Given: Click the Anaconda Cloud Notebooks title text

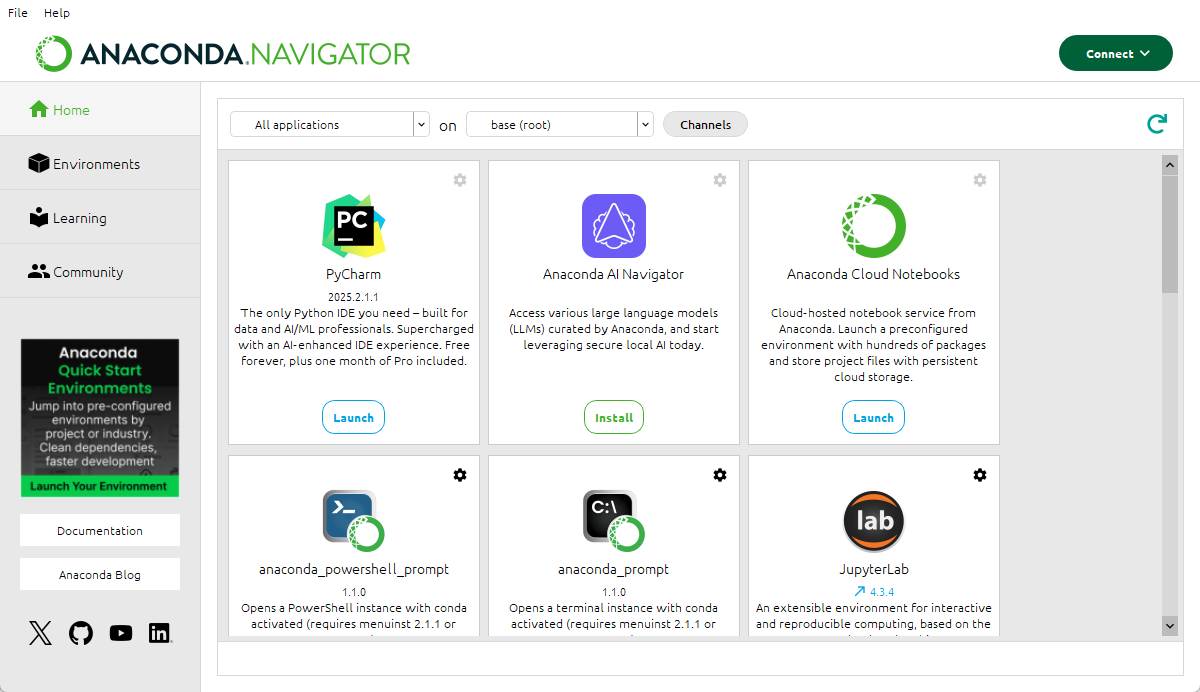Looking at the screenshot, I should pyautogui.click(x=874, y=274).
